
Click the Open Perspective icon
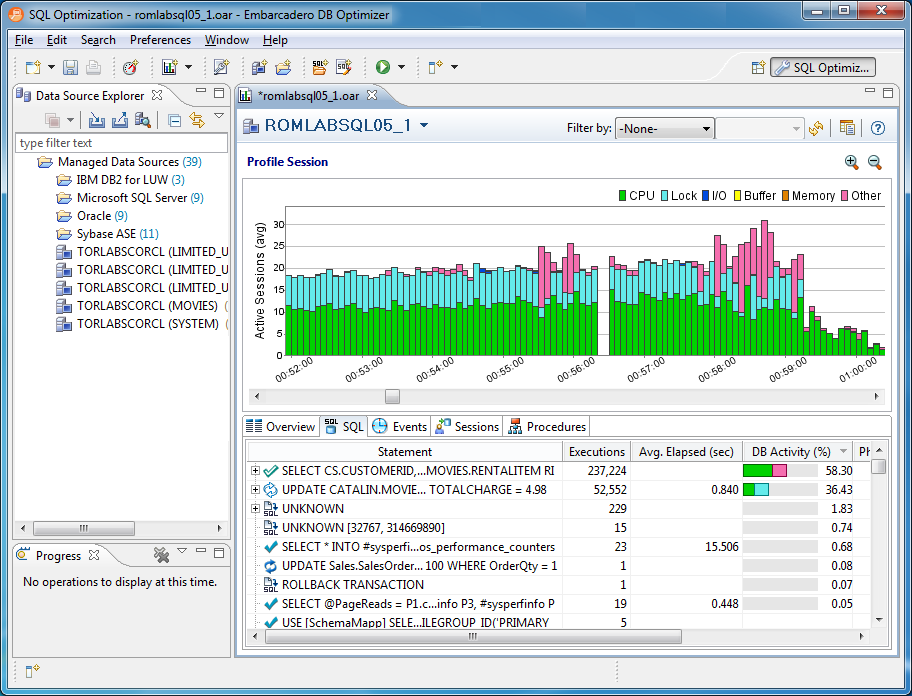[x=758, y=67]
